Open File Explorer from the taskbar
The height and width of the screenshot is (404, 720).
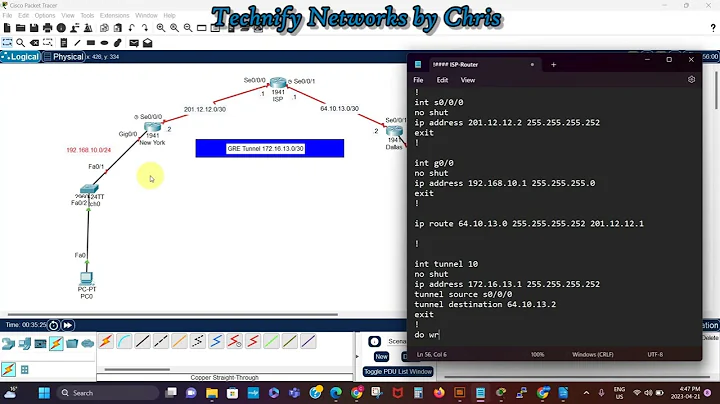coord(212,393)
